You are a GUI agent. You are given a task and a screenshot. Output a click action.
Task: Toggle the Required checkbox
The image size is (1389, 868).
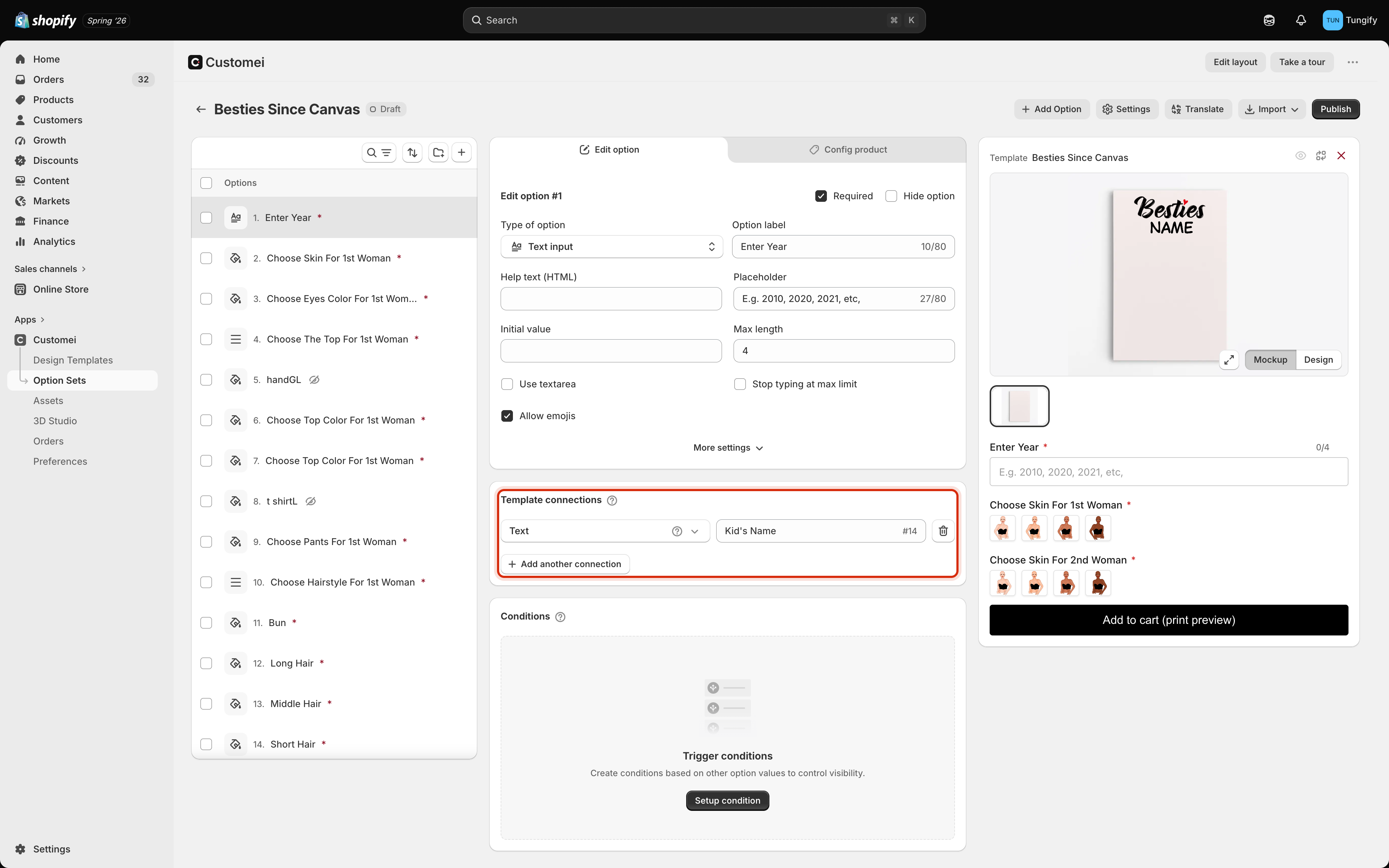[821, 196]
